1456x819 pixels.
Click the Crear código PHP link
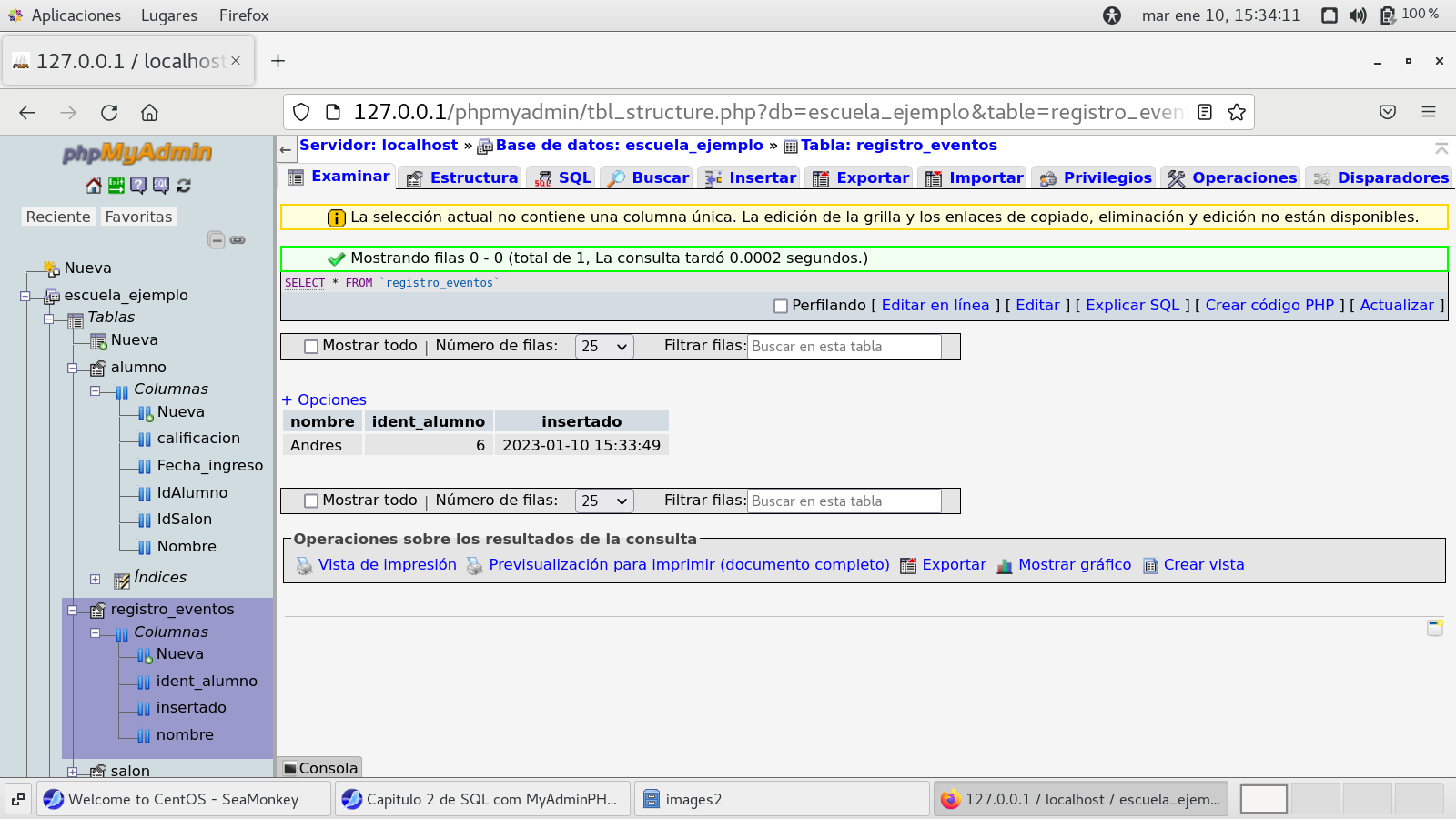(1269, 306)
